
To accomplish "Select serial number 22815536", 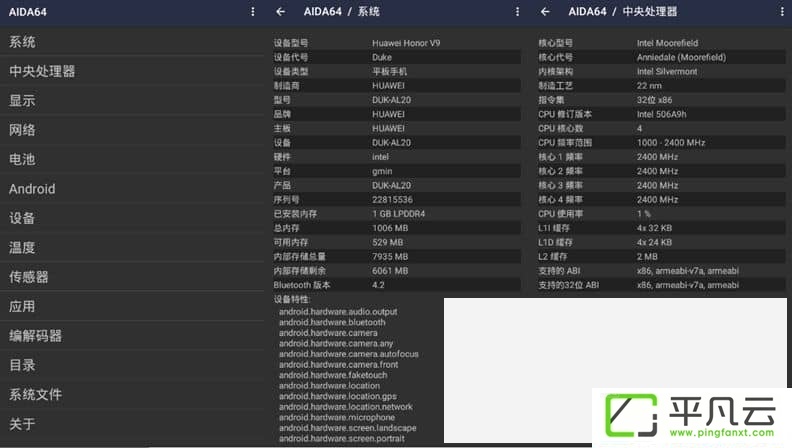I will [x=392, y=200].
